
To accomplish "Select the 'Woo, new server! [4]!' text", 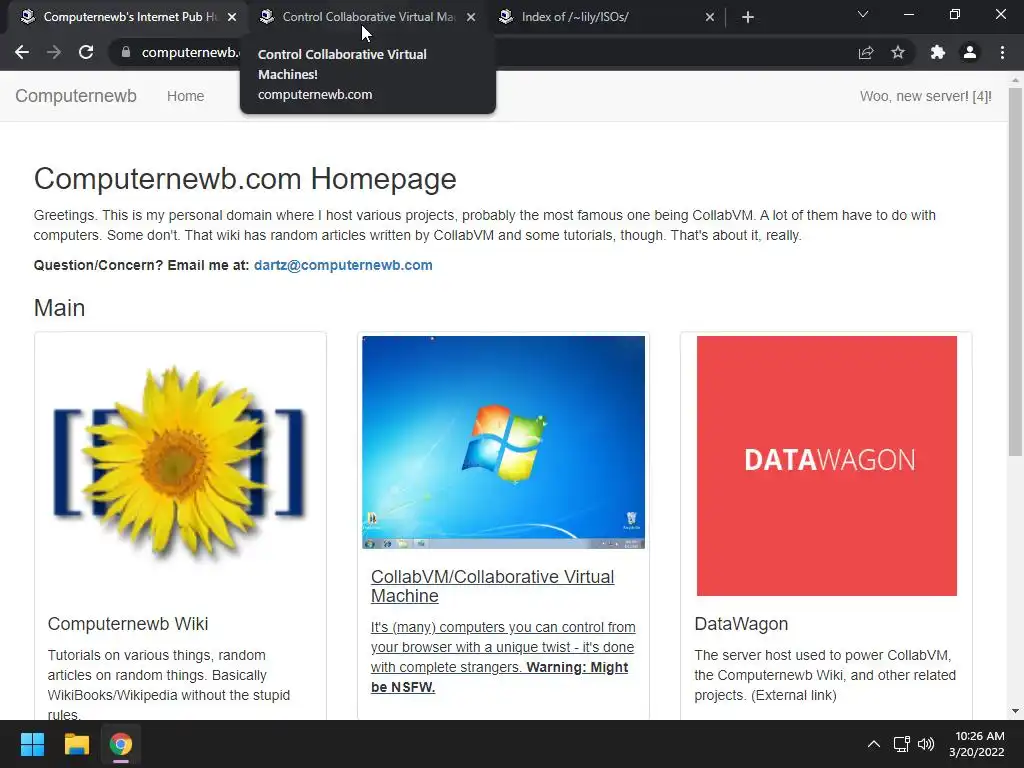I will pyautogui.click(x=925, y=96).
